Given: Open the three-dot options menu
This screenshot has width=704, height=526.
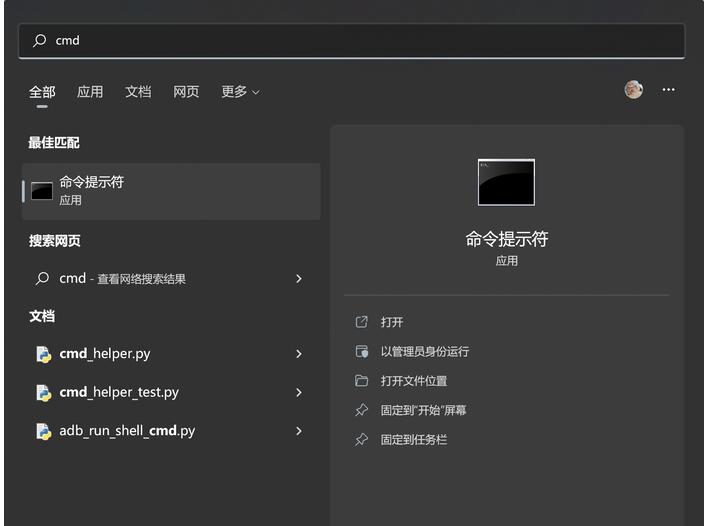Looking at the screenshot, I should [x=668, y=90].
